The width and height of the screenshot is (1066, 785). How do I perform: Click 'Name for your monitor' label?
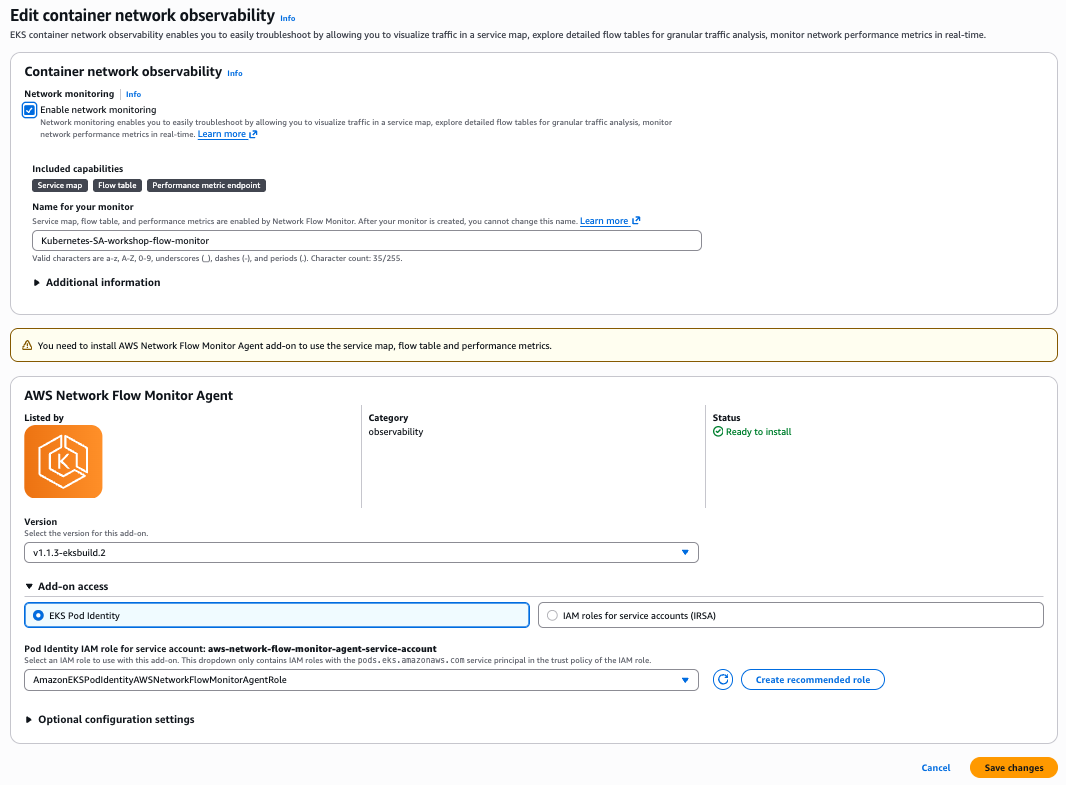tap(83, 207)
